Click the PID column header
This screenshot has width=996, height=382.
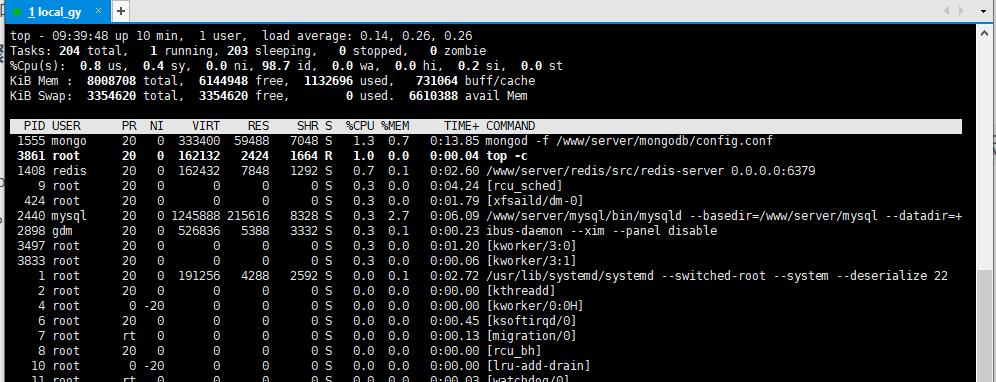[x=34, y=126]
